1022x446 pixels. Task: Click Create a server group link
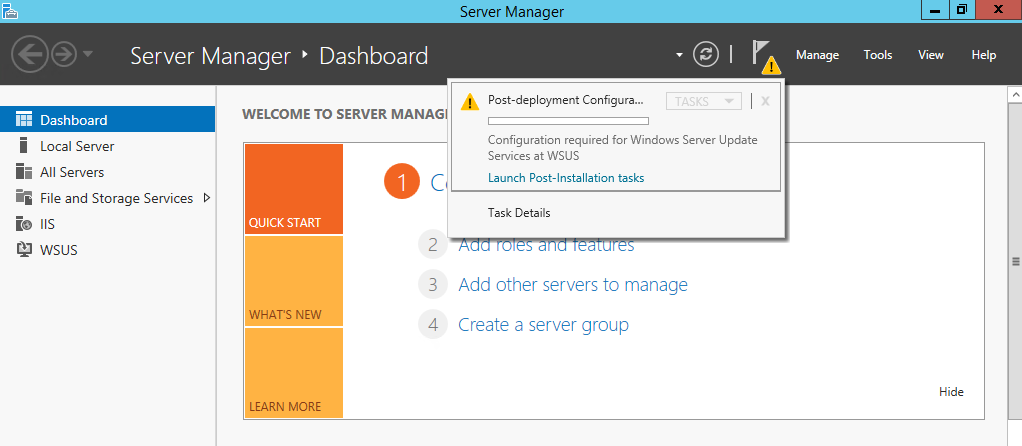(x=544, y=325)
